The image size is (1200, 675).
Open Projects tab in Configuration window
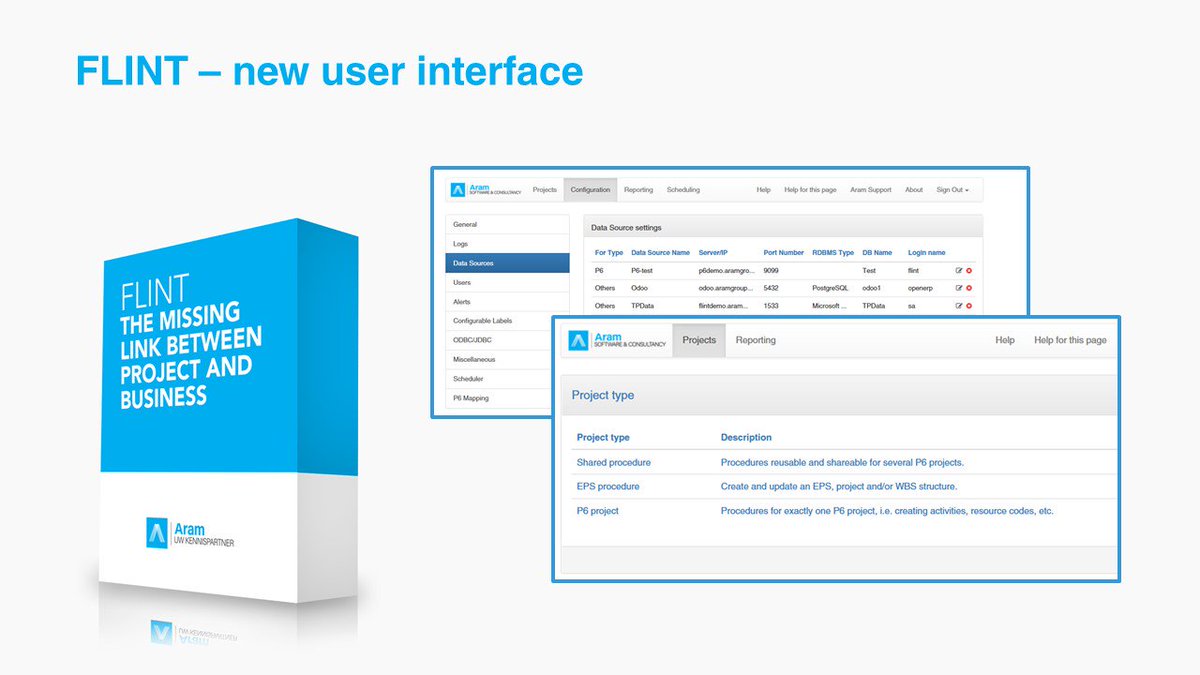pos(545,190)
